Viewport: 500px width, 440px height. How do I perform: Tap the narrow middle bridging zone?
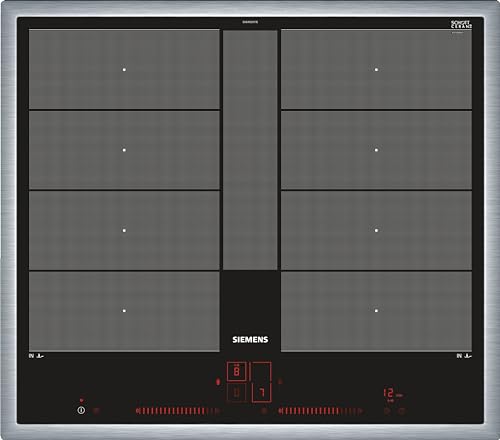[x=250, y=150]
